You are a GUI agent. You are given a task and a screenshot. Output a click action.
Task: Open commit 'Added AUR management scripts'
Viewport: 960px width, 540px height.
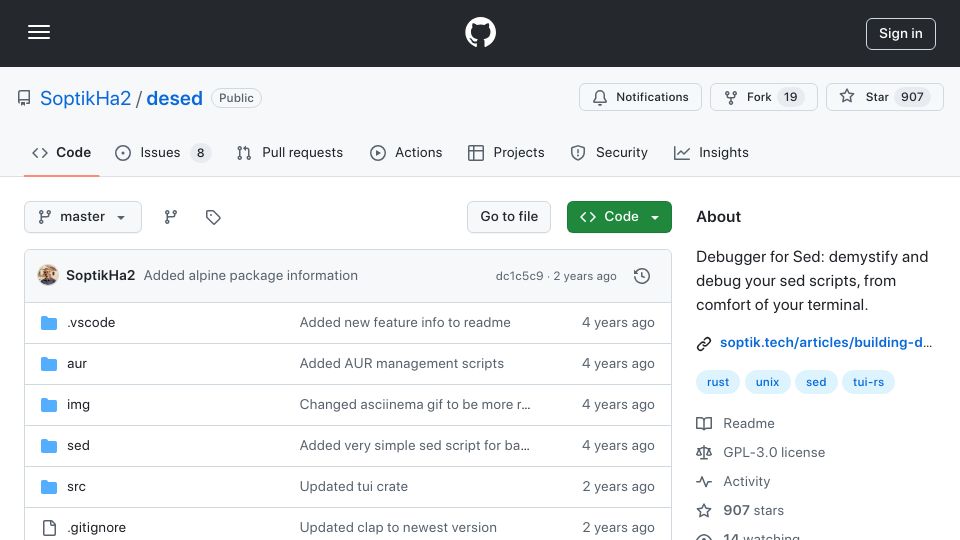pyautogui.click(x=402, y=364)
